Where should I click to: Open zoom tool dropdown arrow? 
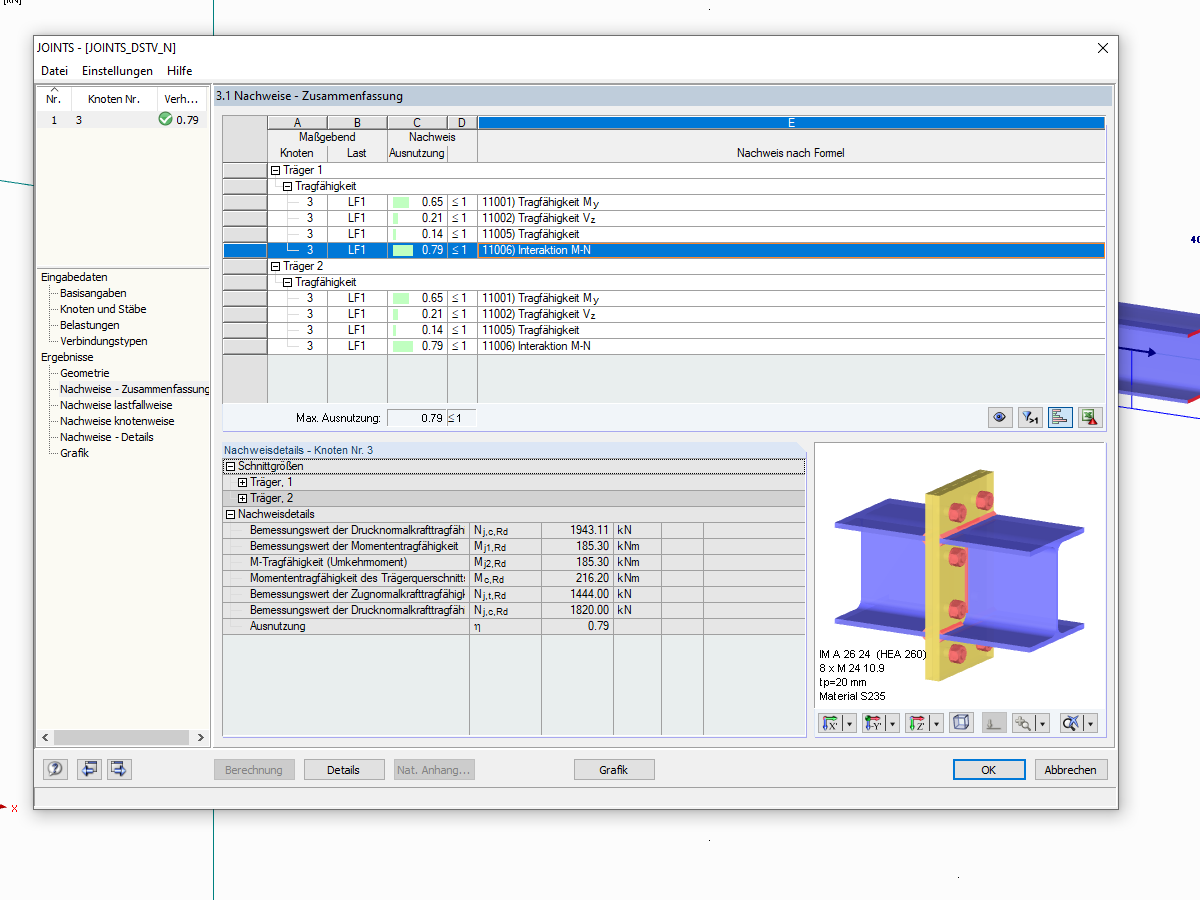click(x=1042, y=723)
